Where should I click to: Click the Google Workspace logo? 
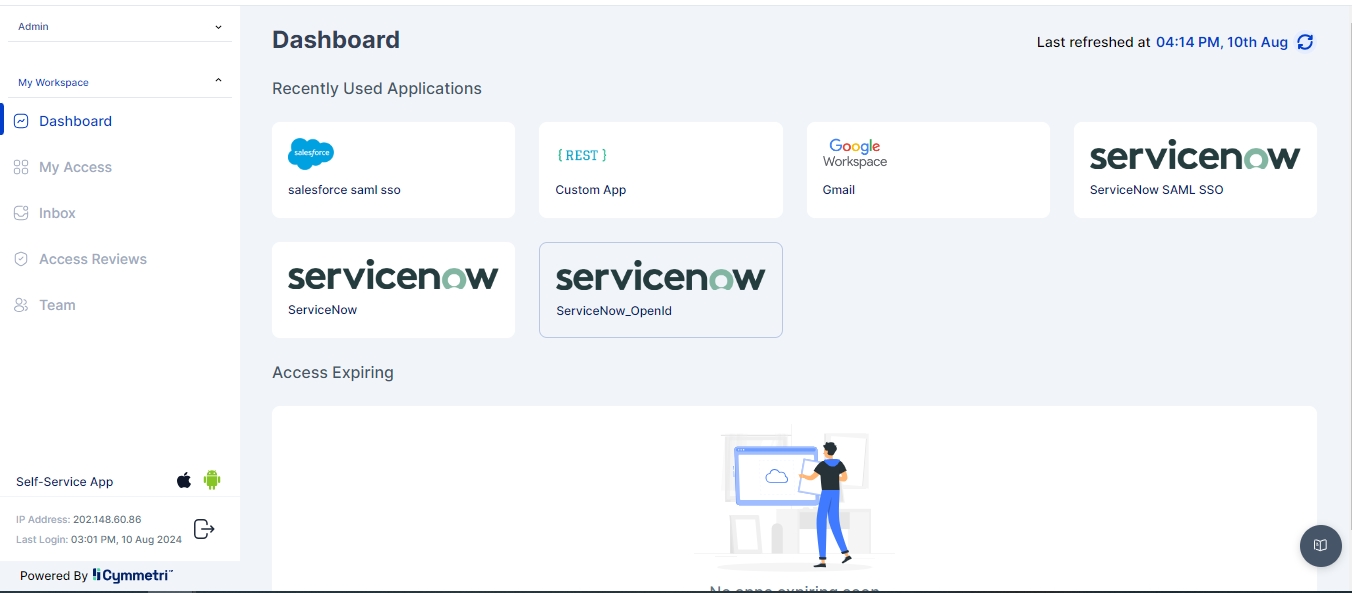(855, 154)
